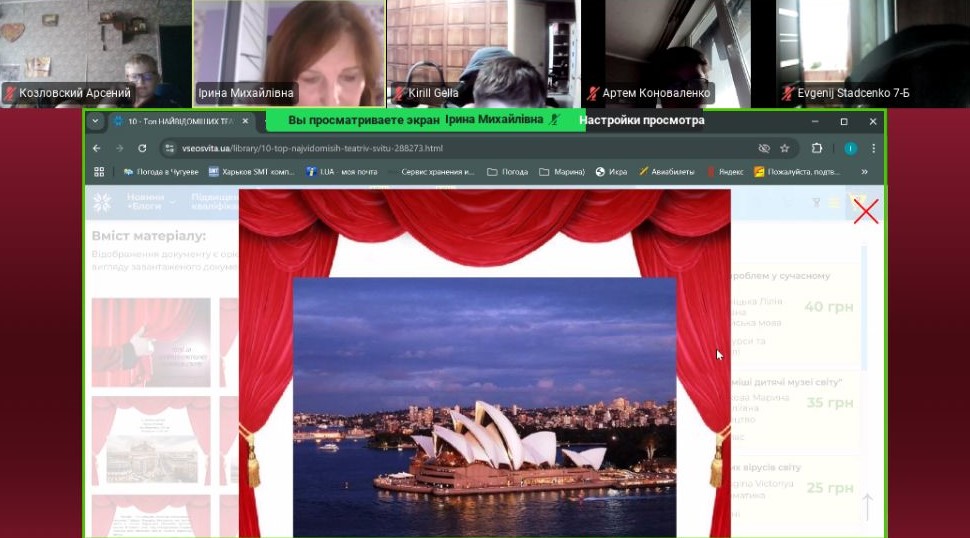970x538 pixels.
Task: Open the 35 грн material card
Action: pyautogui.click(x=796, y=411)
